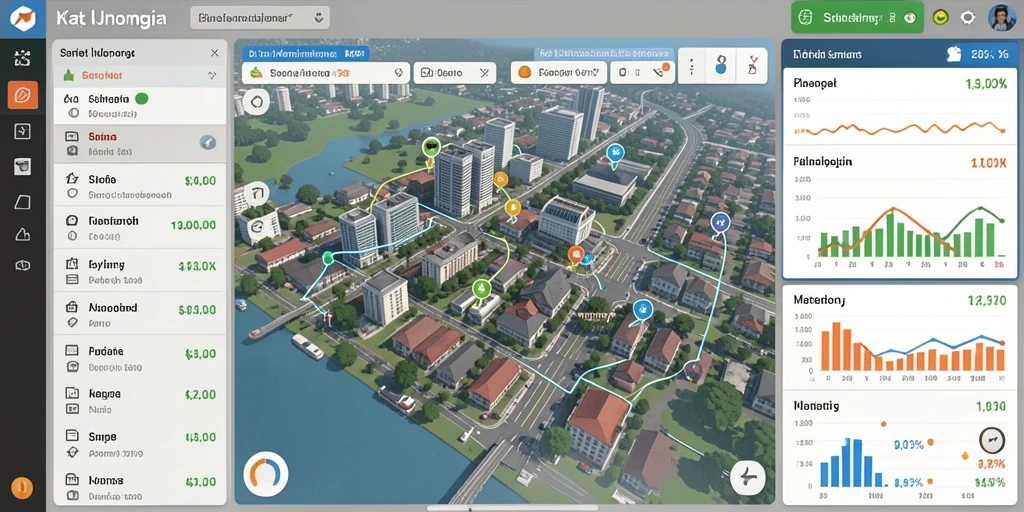This screenshot has height=512, width=1024.
Task: Open the blue map tab at upper left
Action: (306, 54)
